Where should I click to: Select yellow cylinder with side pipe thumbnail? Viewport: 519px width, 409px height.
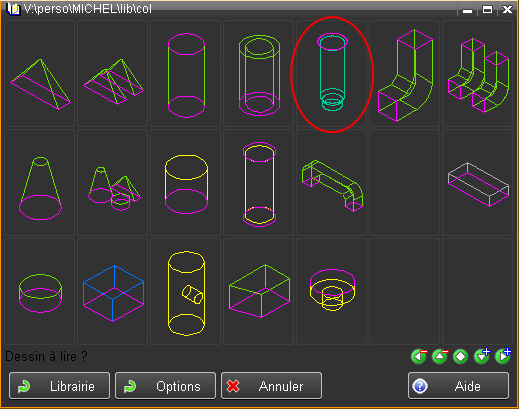pyautogui.click(x=186, y=292)
